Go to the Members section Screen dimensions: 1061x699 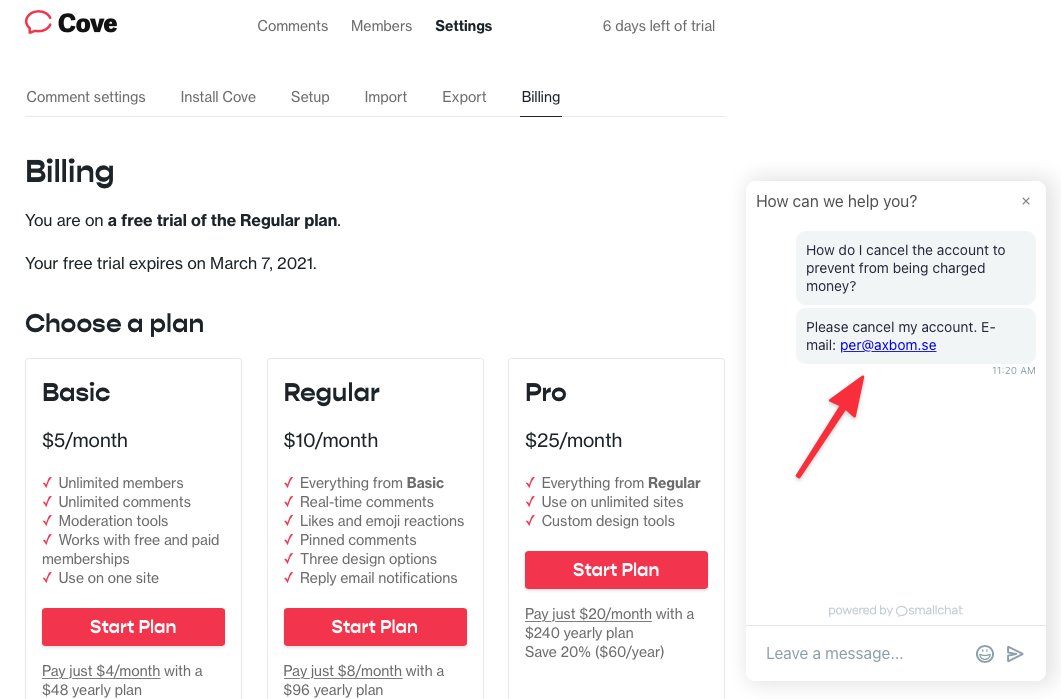[381, 26]
